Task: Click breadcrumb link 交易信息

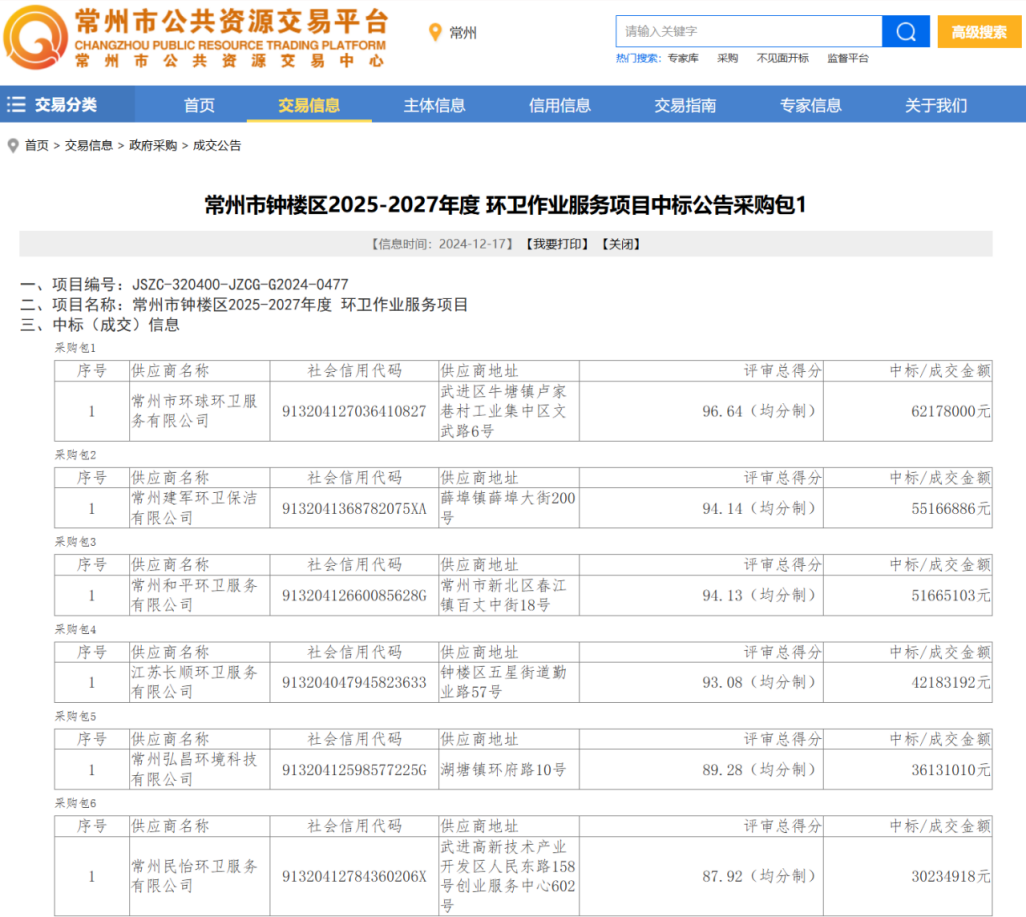Action: point(88,145)
